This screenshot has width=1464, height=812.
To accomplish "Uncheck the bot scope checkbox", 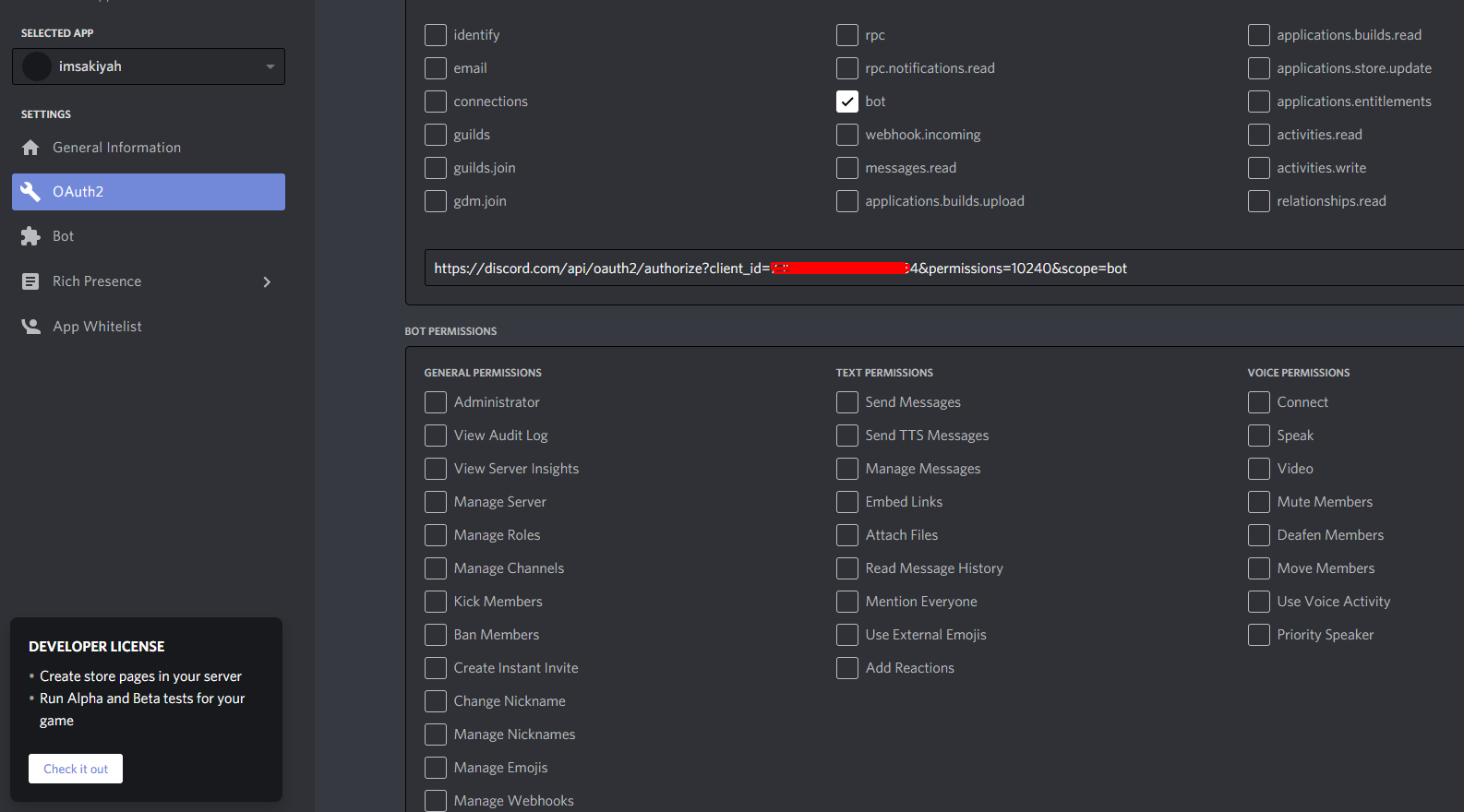I will click(846, 101).
